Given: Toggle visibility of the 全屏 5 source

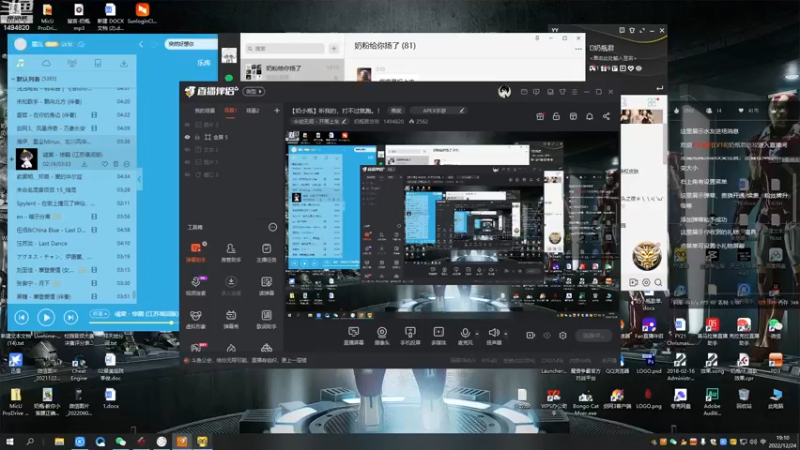Looking at the screenshot, I should (187, 137).
